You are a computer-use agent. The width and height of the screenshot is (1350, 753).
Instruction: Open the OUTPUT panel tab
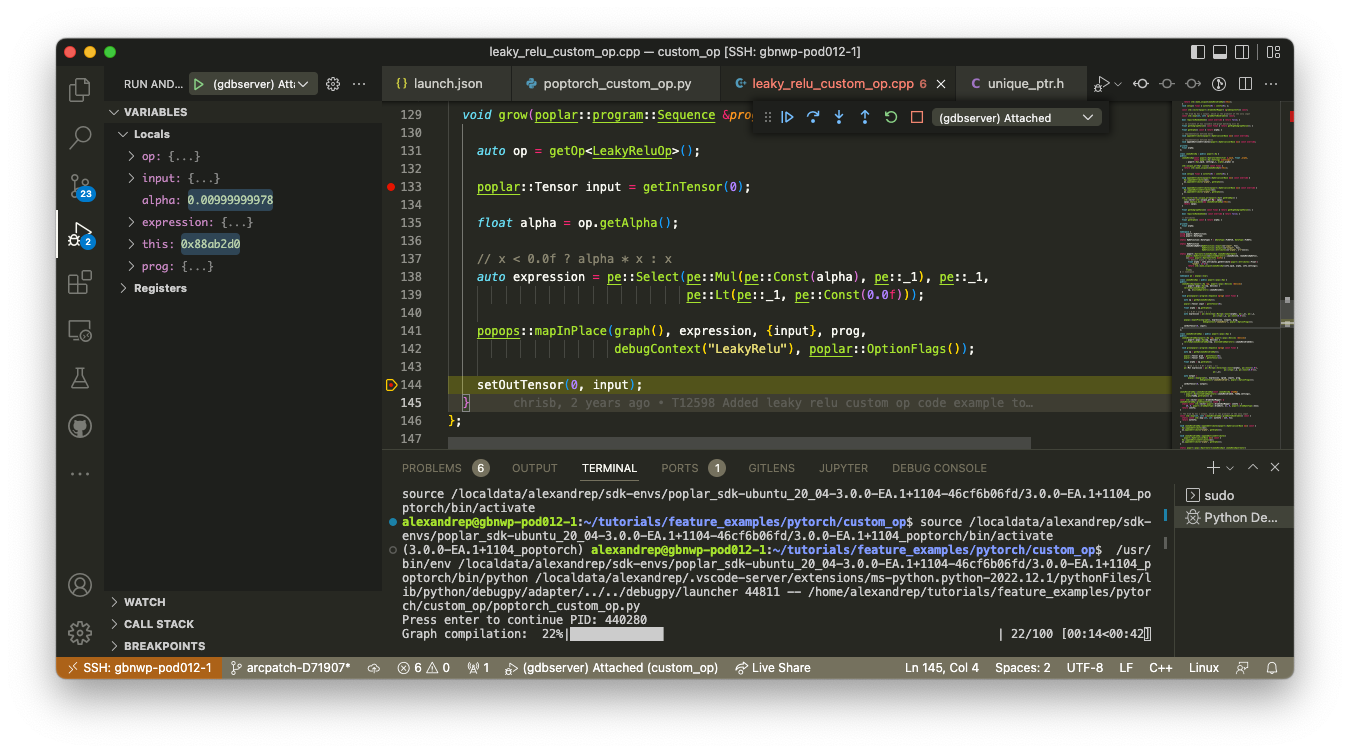pyautogui.click(x=534, y=468)
